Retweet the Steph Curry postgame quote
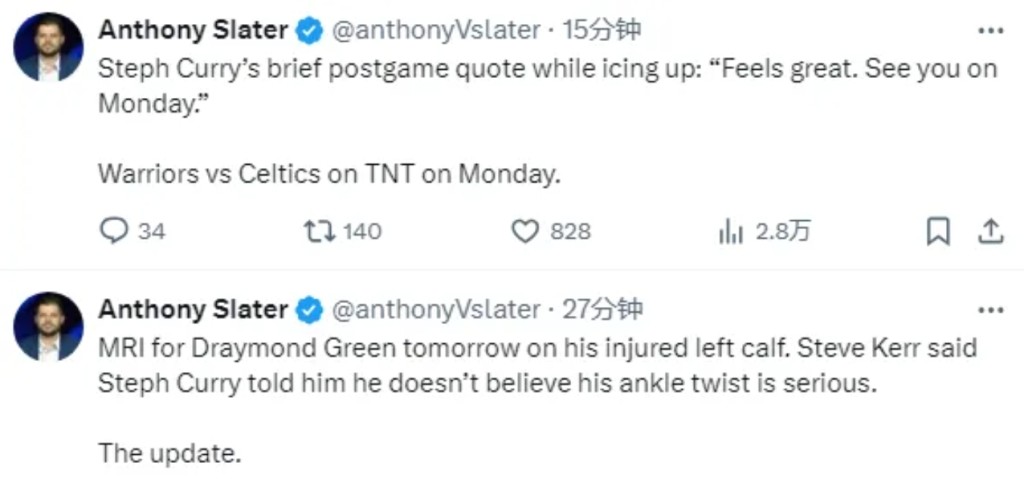Image resolution: width=1024 pixels, height=479 pixels. coord(318,232)
